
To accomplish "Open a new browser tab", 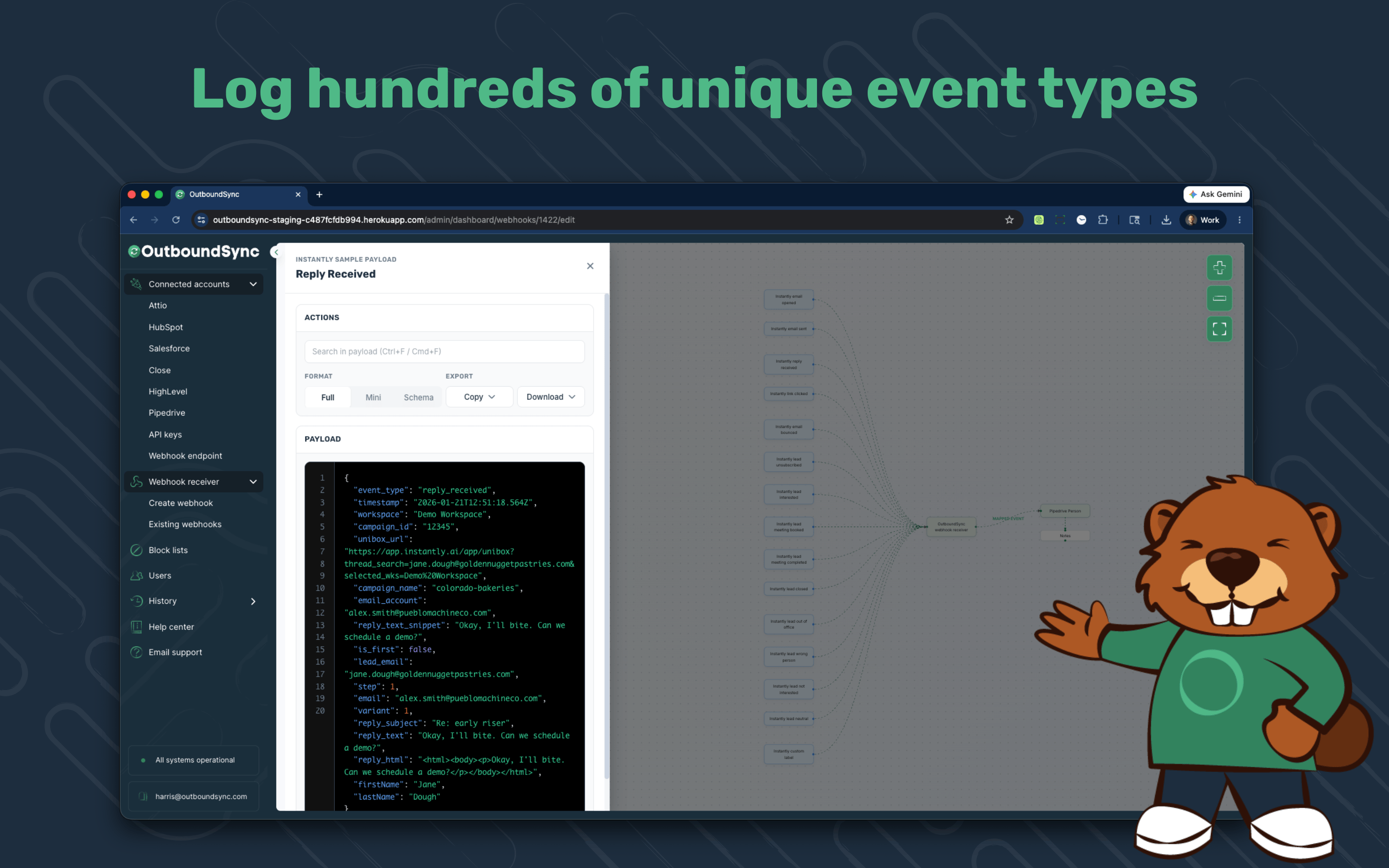I will pyautogui.click(x=319, y=195).
